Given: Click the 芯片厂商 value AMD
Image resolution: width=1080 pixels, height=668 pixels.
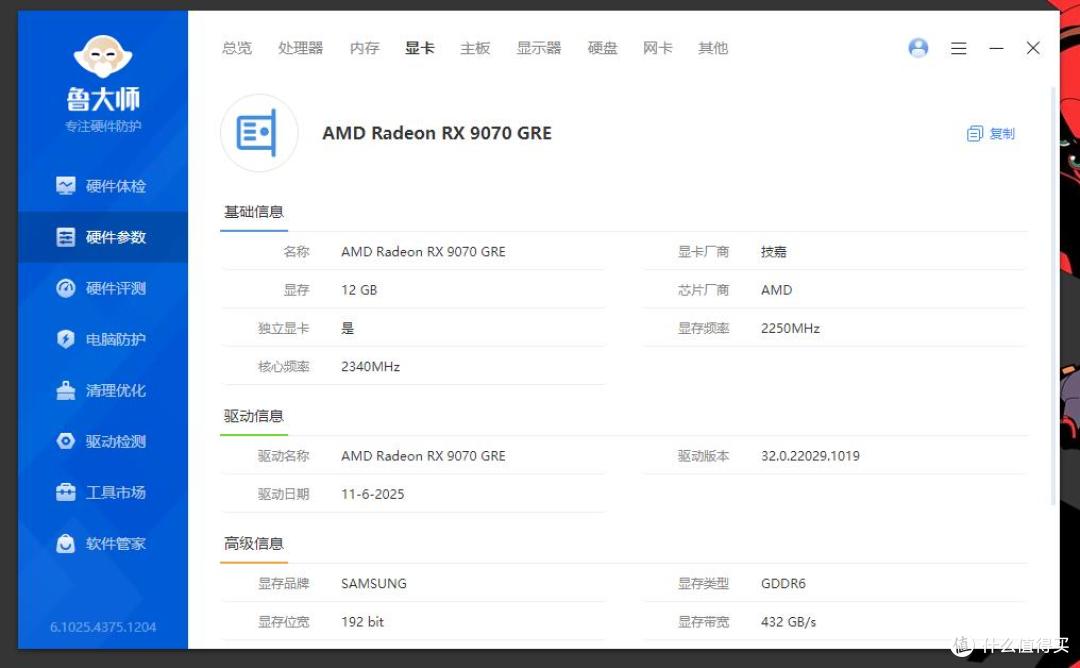Looking at the screenshot, I should [x=776, y=290].
